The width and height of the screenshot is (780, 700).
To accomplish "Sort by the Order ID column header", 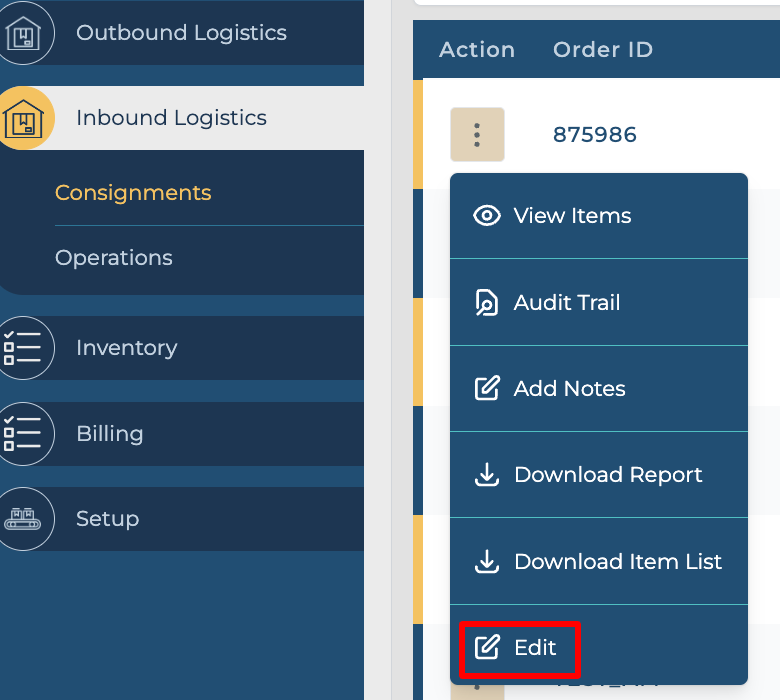I will tap(602, 50).
